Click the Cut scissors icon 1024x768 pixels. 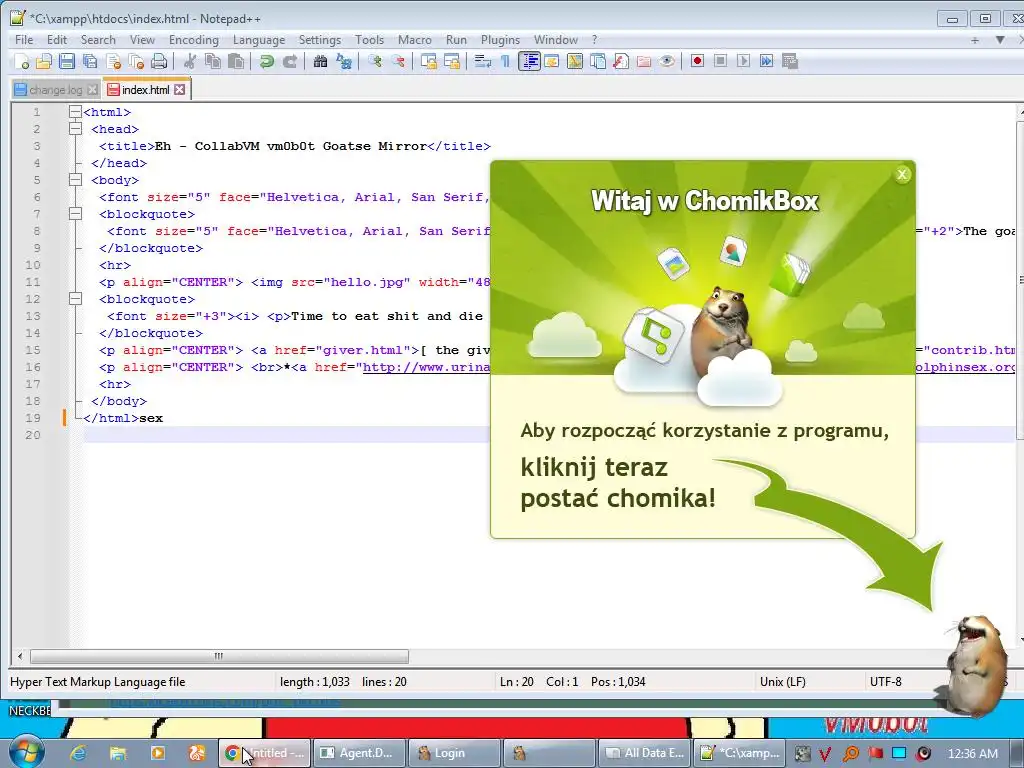tap(189, 61)
